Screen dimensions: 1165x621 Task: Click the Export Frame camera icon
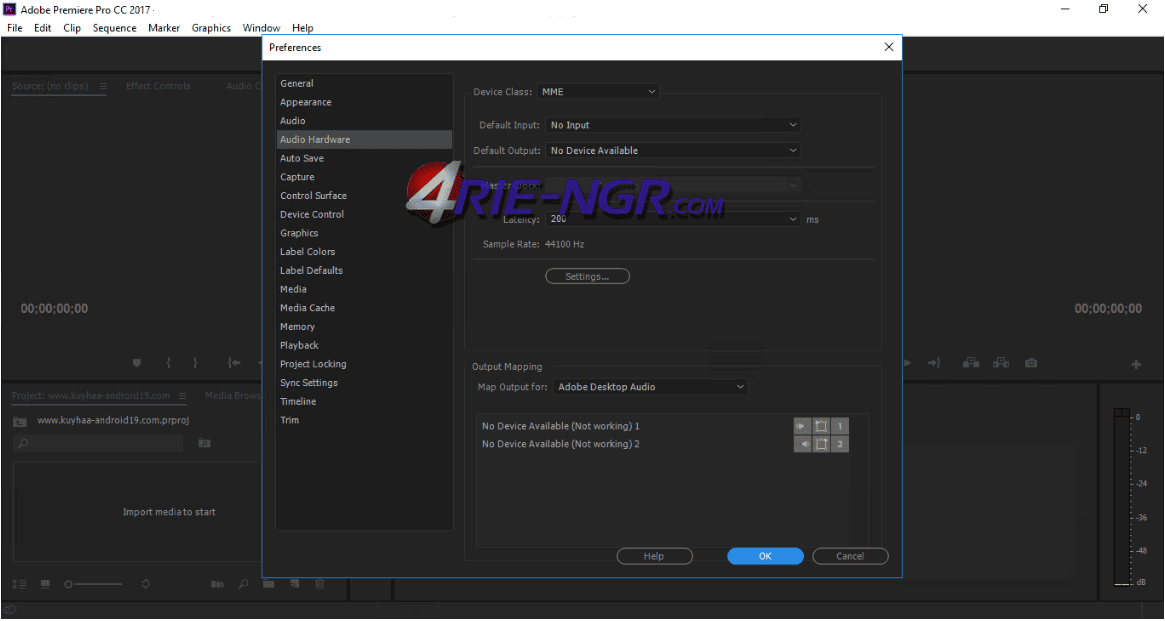tap(1031, 363)
